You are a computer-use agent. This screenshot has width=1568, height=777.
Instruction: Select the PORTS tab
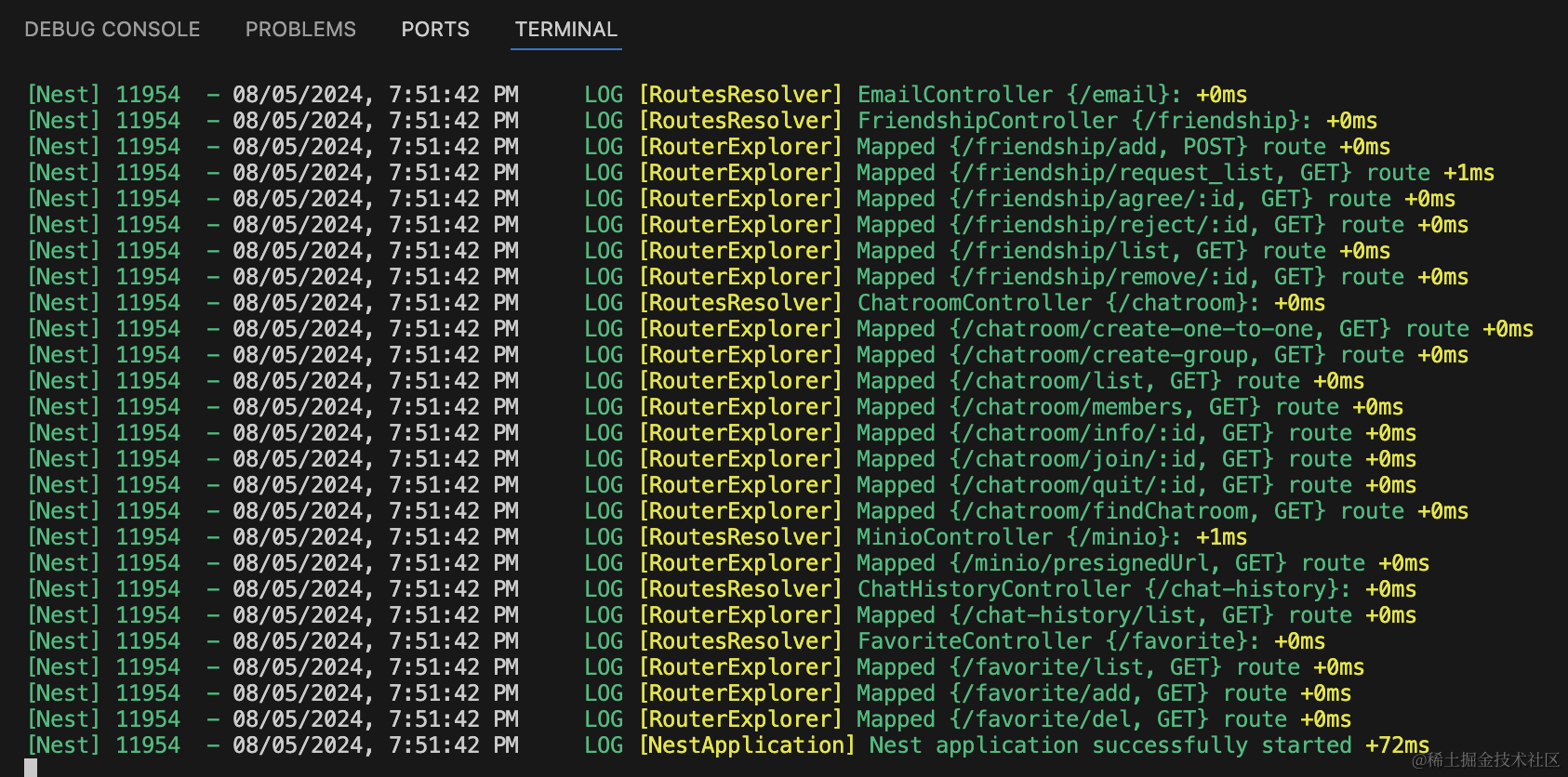[x=435, y=30]
